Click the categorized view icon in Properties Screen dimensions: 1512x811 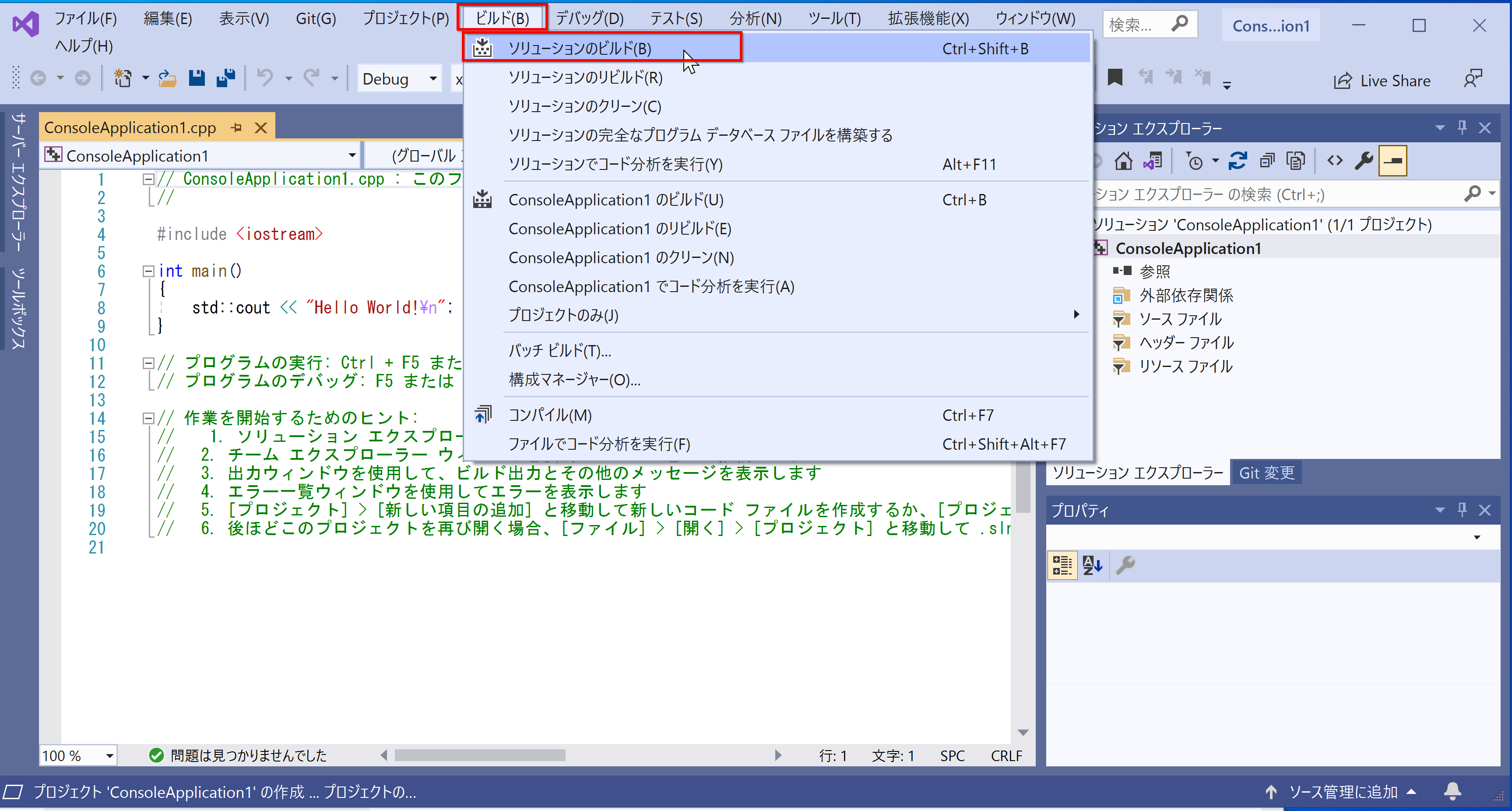click(x=1062, y=565)
